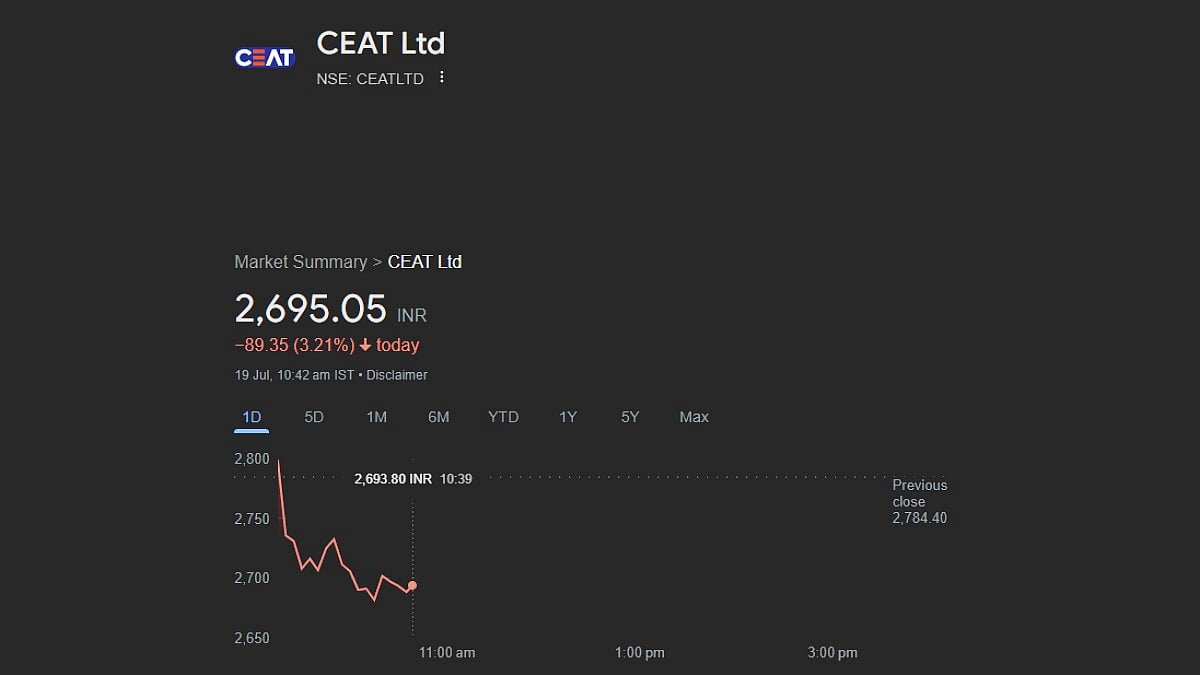The width and height of the screenshot is (1200, 675).
Task: Click the 1:00 pm time axis label
Action: 640,653
